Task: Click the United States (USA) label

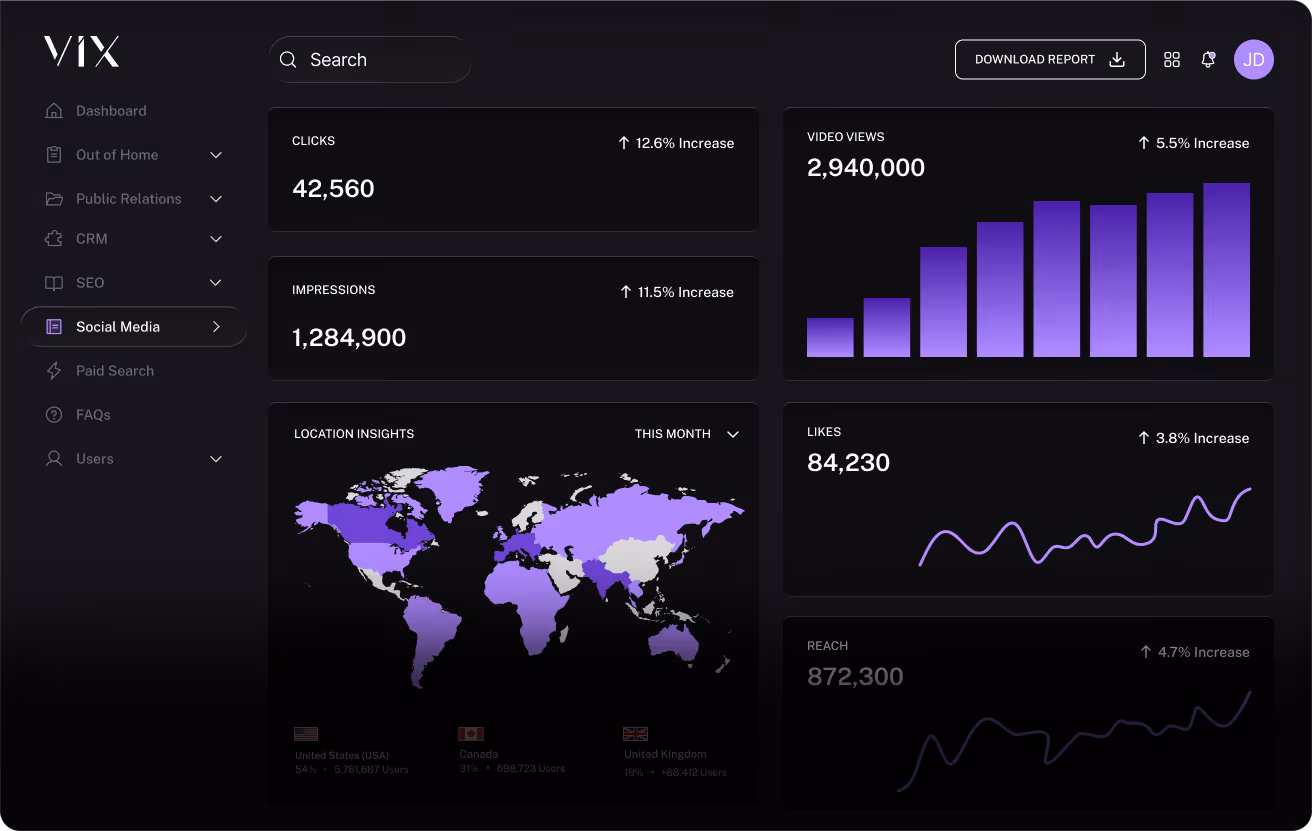Action: tap(342, 755)
